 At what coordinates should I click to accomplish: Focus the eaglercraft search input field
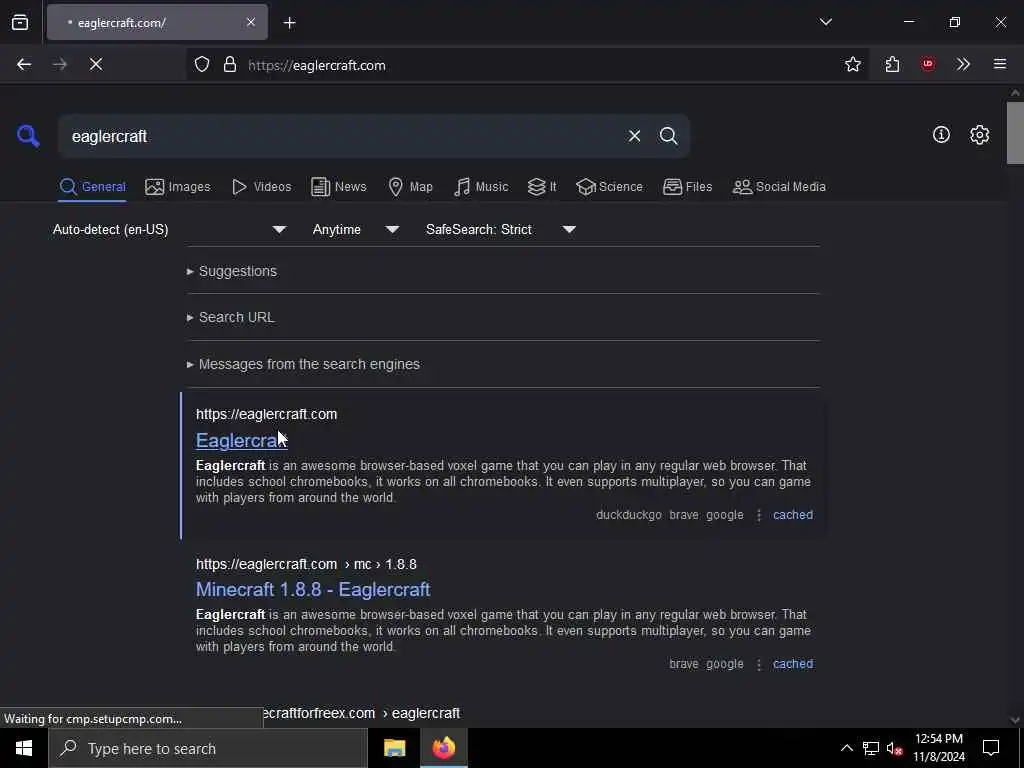tap(340, 136)
